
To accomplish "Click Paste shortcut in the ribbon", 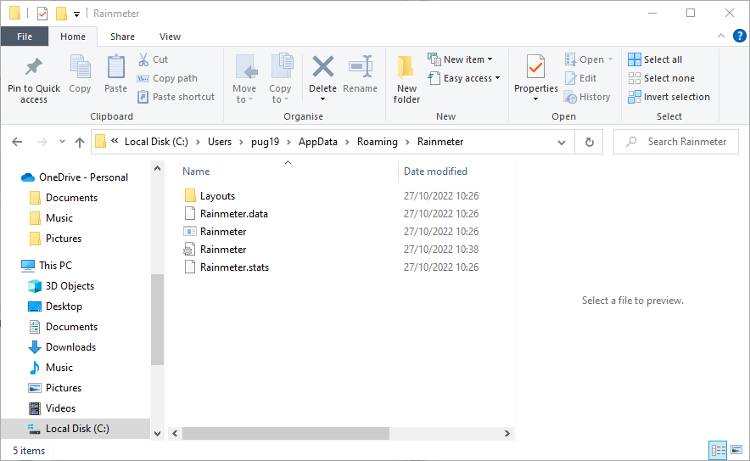I will pyautogui.click(x=176, y=97).
